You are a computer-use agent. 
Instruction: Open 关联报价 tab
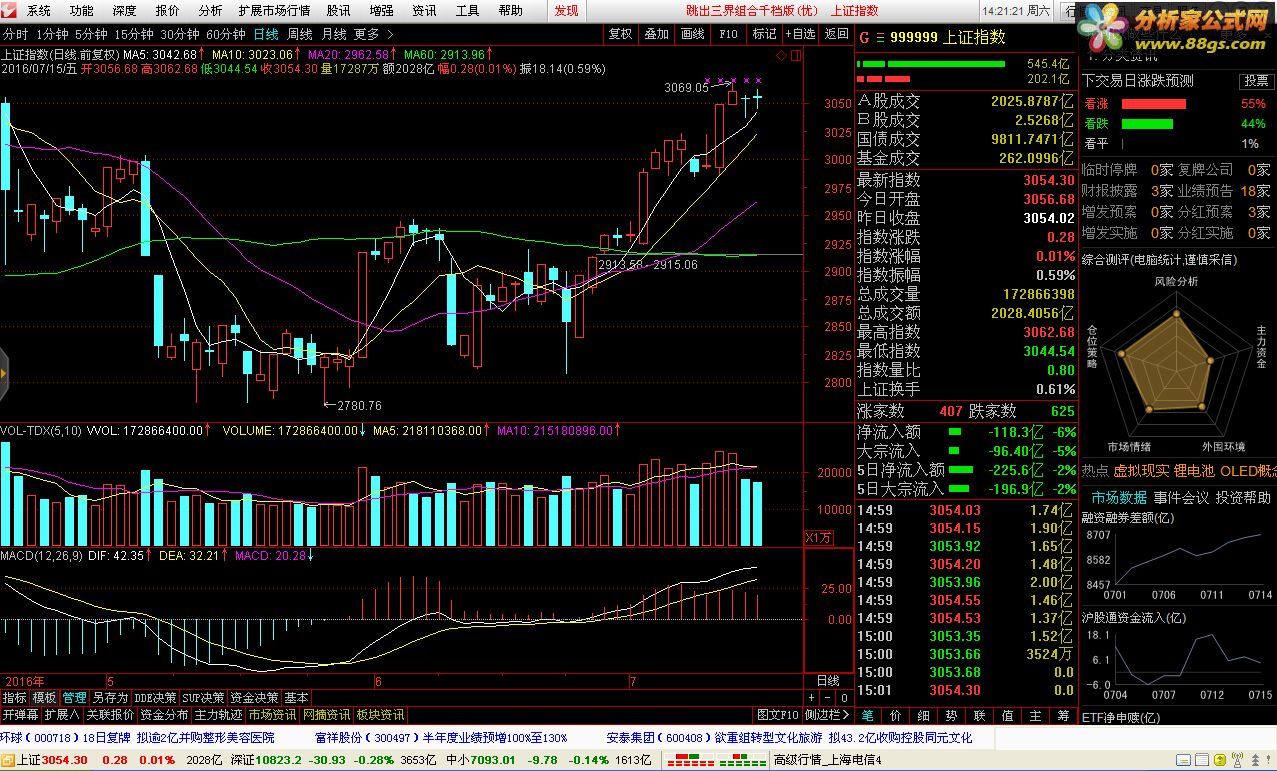110,715
